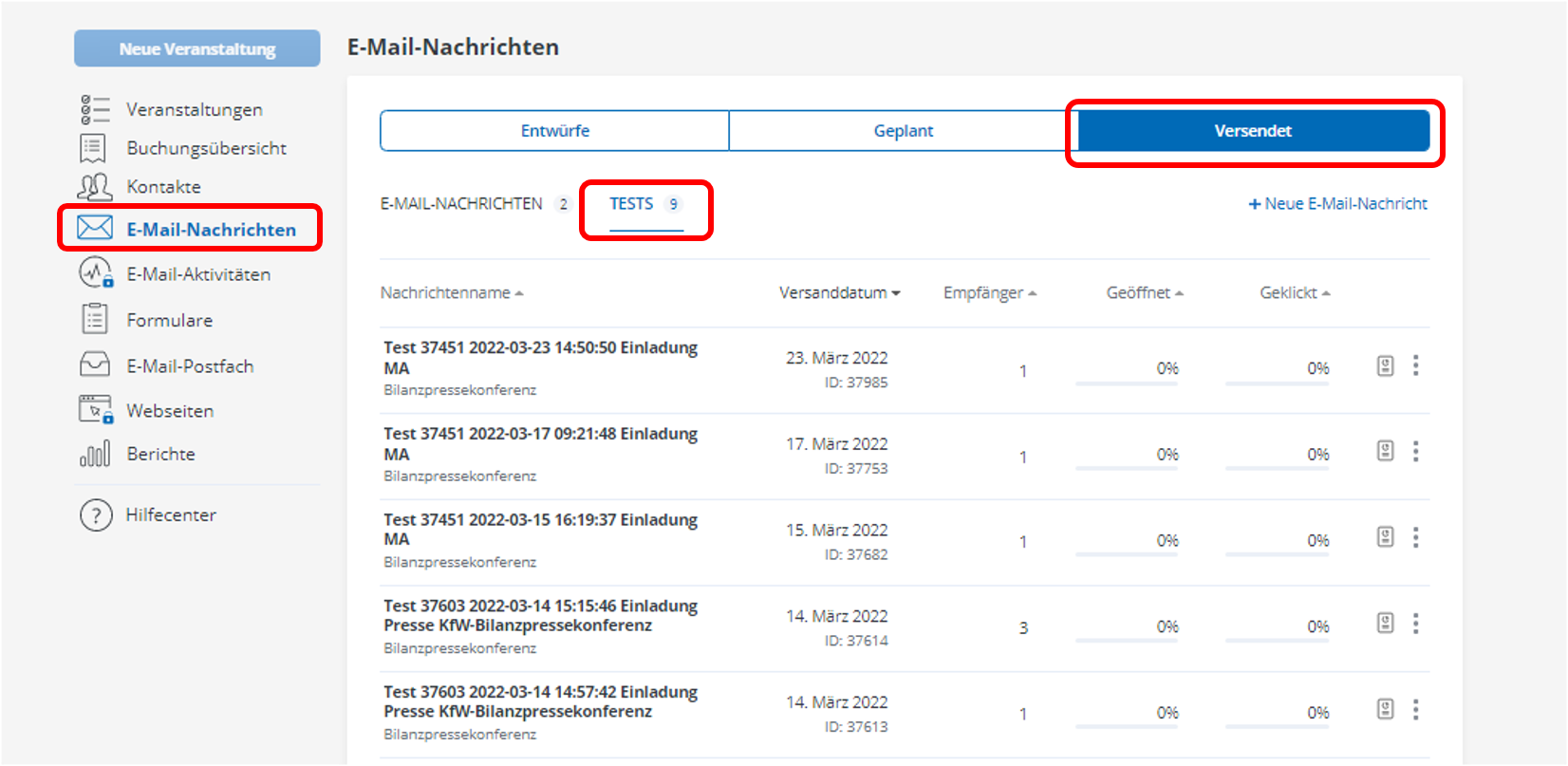Click the E-Mail-Nachrichten page heading
Viewport: 1568px width, 766px height.
click(x=453, y=47)
